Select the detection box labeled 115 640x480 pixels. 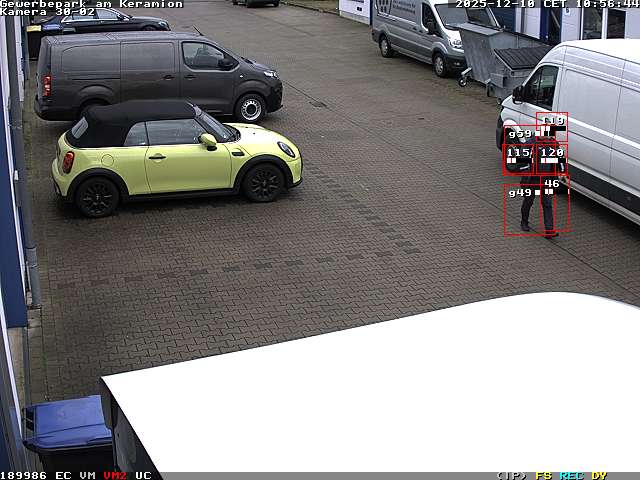[x=518, y=159]
